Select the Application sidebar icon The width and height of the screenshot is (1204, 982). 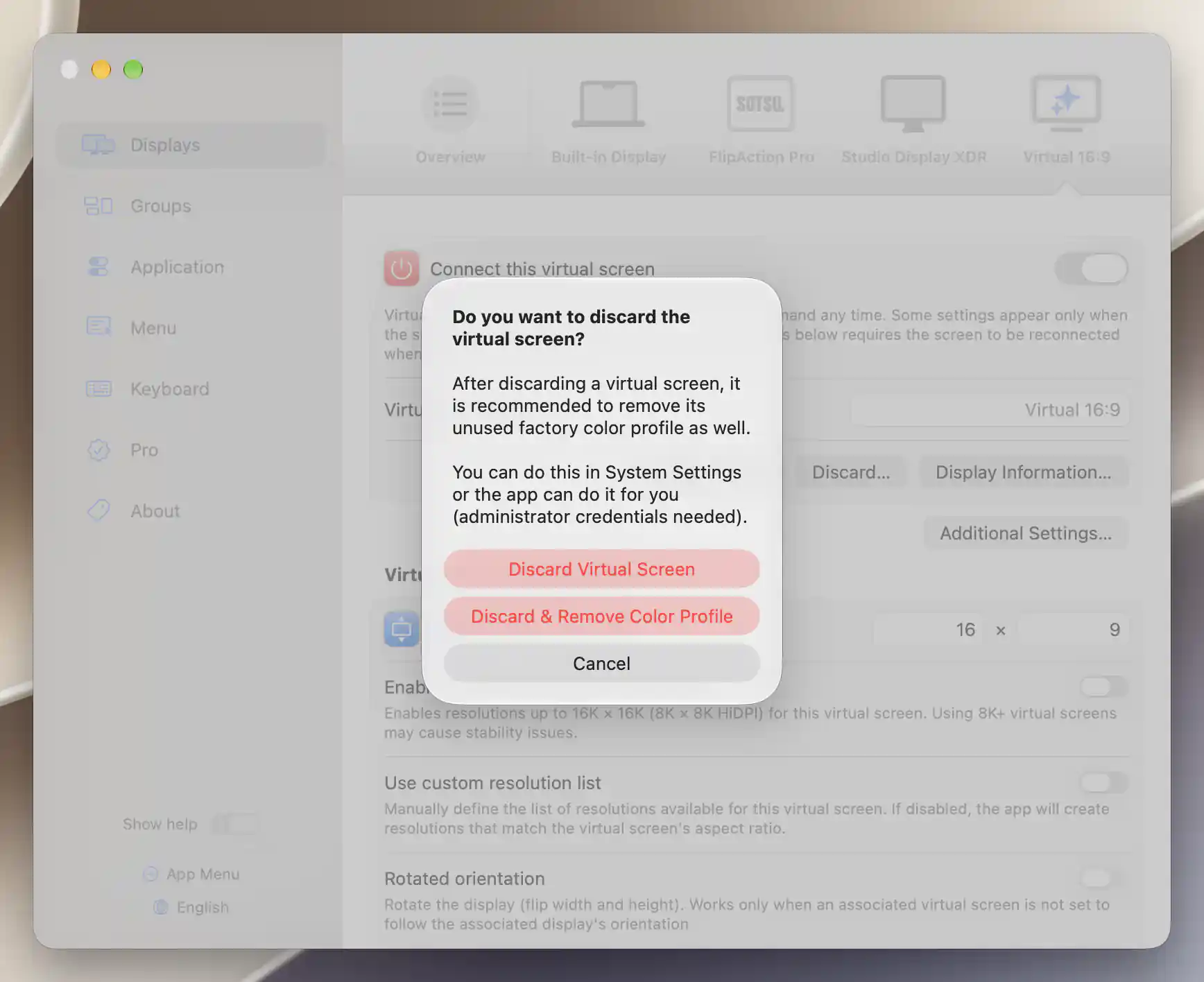coord(98,267)
